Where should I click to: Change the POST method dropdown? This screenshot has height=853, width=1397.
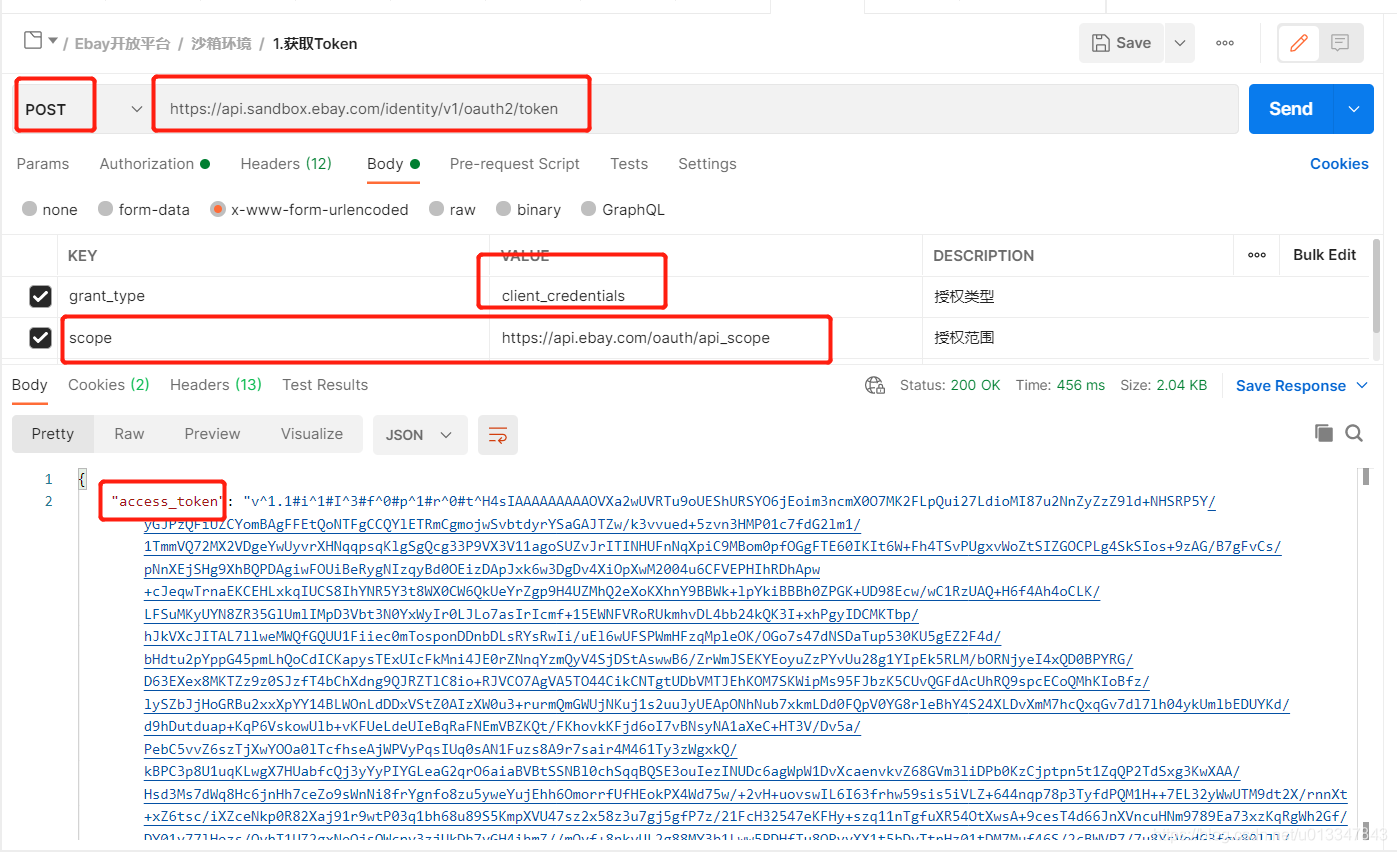click(x=82, y=109)
